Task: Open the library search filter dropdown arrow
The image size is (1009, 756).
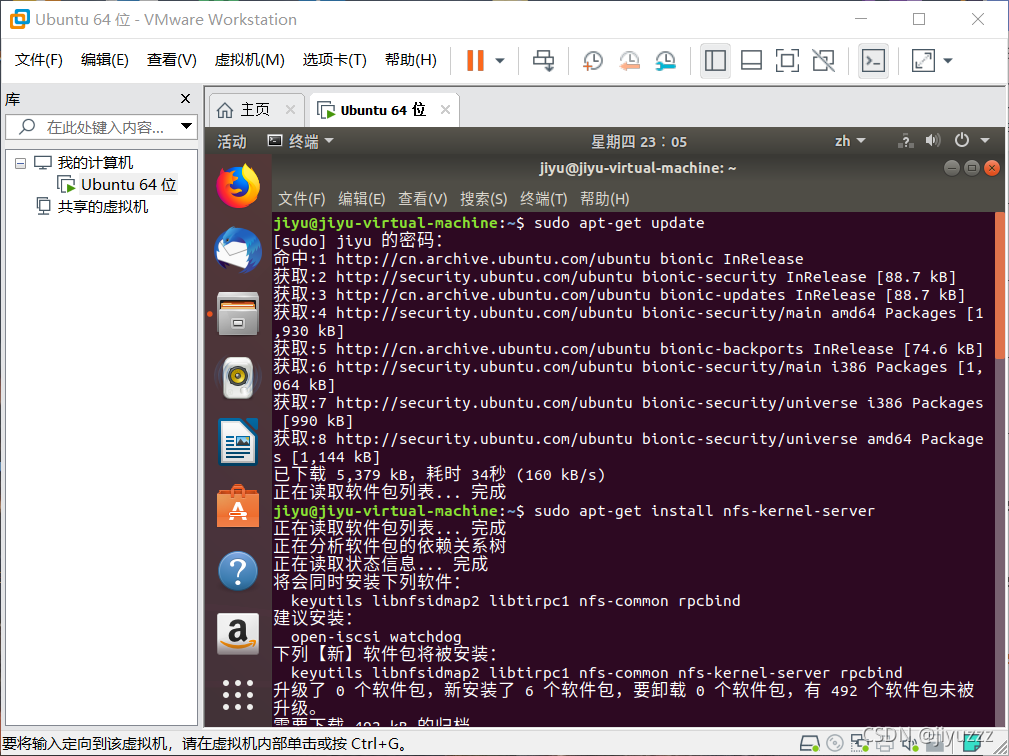Action: (x=186, y=126)
